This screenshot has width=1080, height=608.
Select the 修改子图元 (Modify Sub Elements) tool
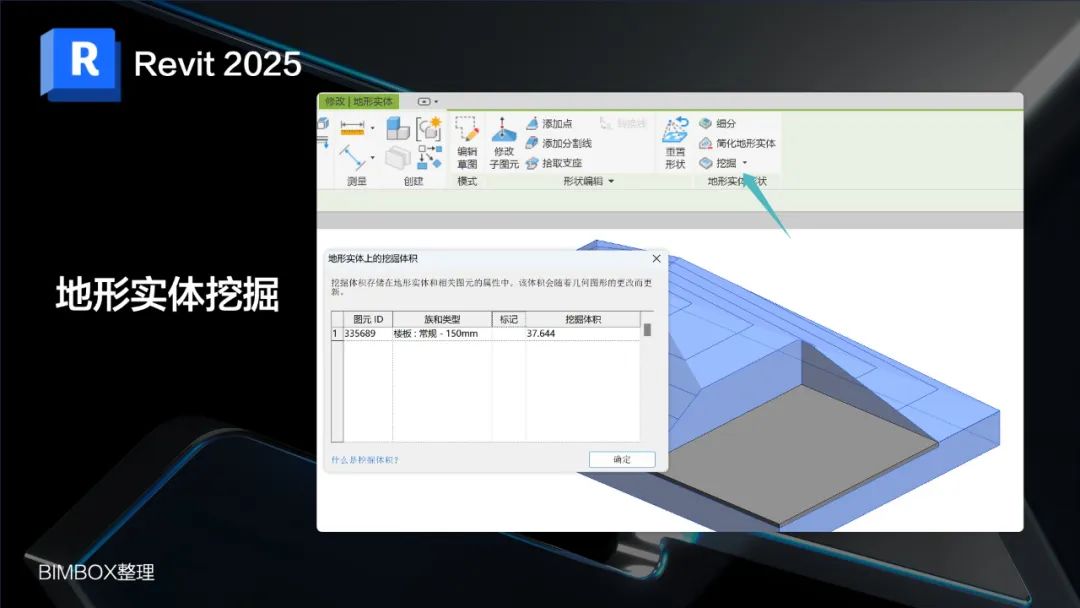tap(505, 143)
